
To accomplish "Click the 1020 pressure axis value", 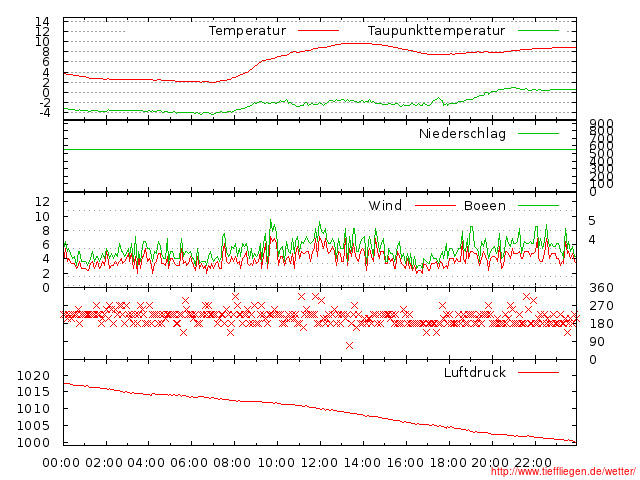I will [33, 376].
